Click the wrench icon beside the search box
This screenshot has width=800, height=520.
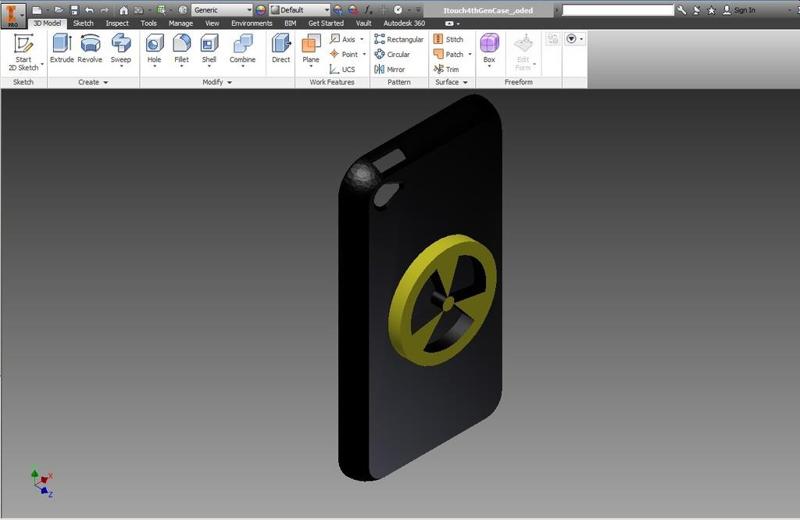pos(682,10)
